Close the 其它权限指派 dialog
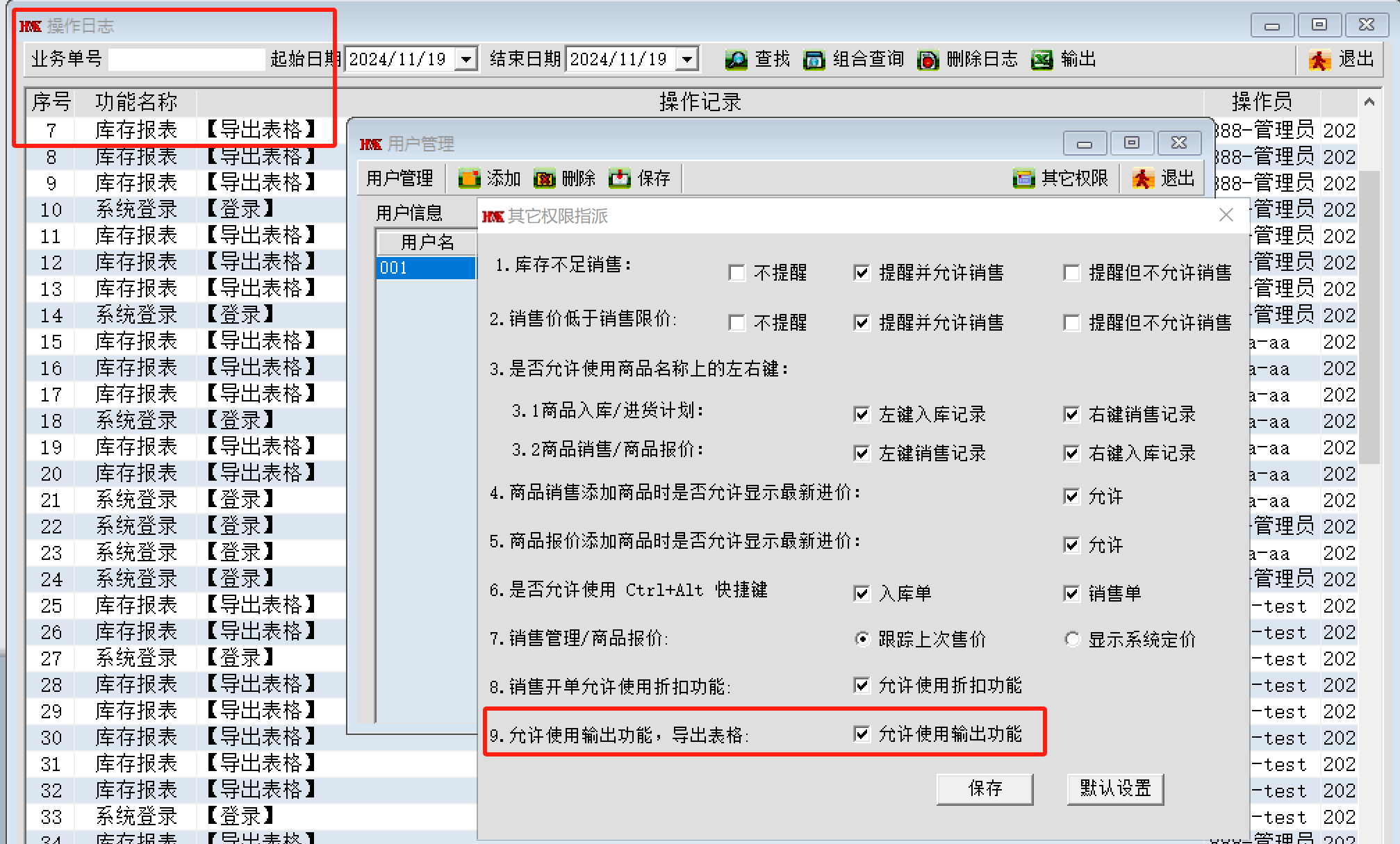 [1226, 215]
